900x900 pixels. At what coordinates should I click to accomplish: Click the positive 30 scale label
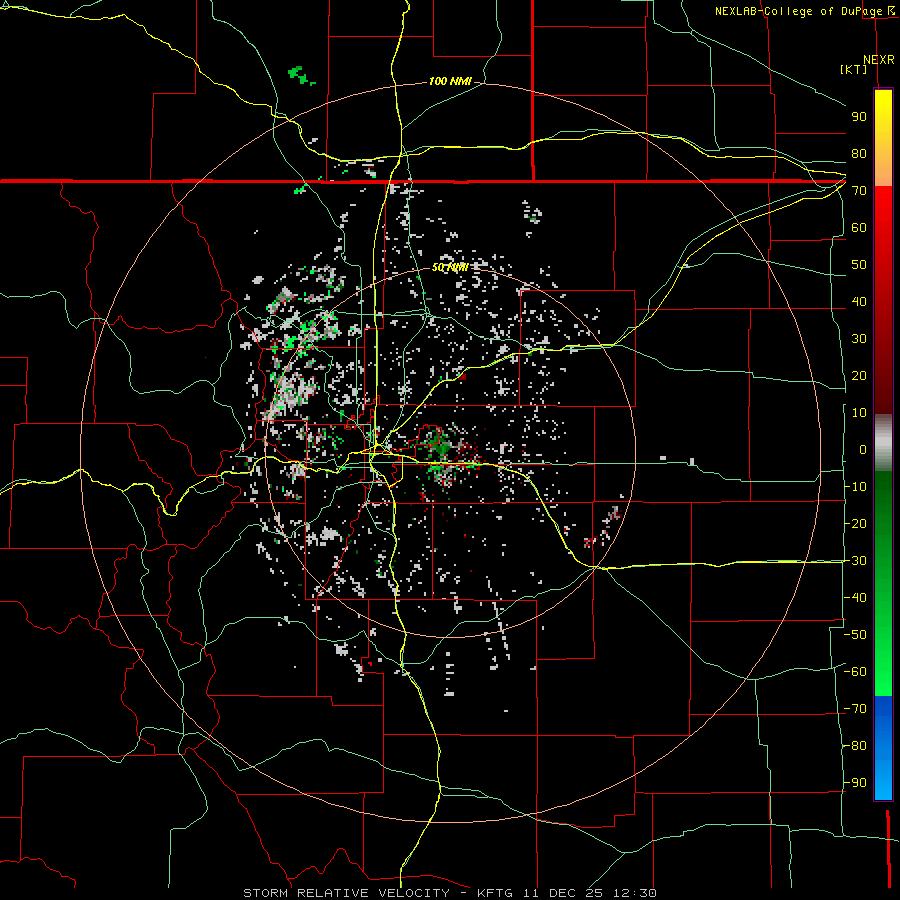coord(859,339)
